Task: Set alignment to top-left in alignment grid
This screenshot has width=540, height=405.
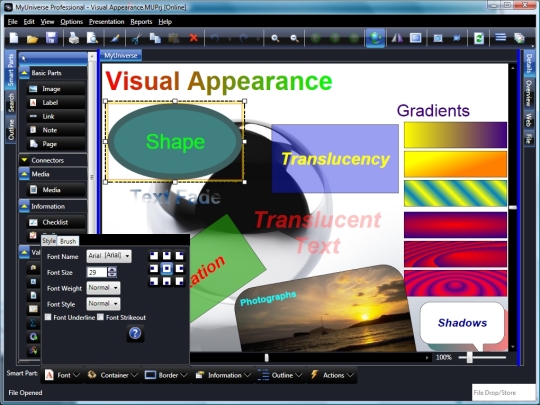Action: click(x=154, y=256)
